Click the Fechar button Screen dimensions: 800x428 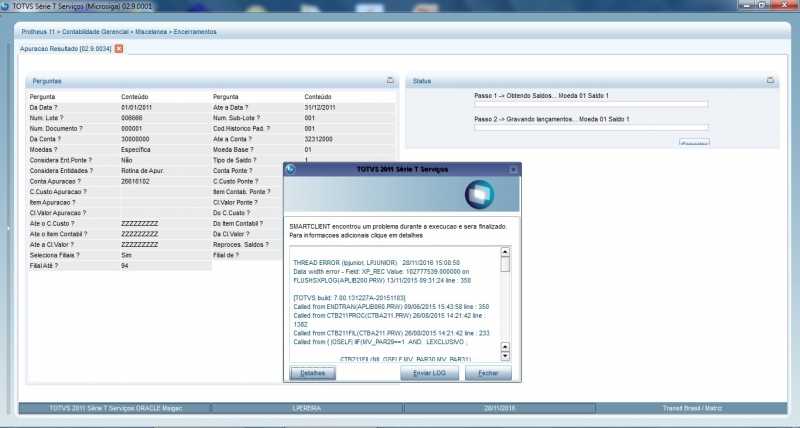pyautogui.click(x=488, y=373)
